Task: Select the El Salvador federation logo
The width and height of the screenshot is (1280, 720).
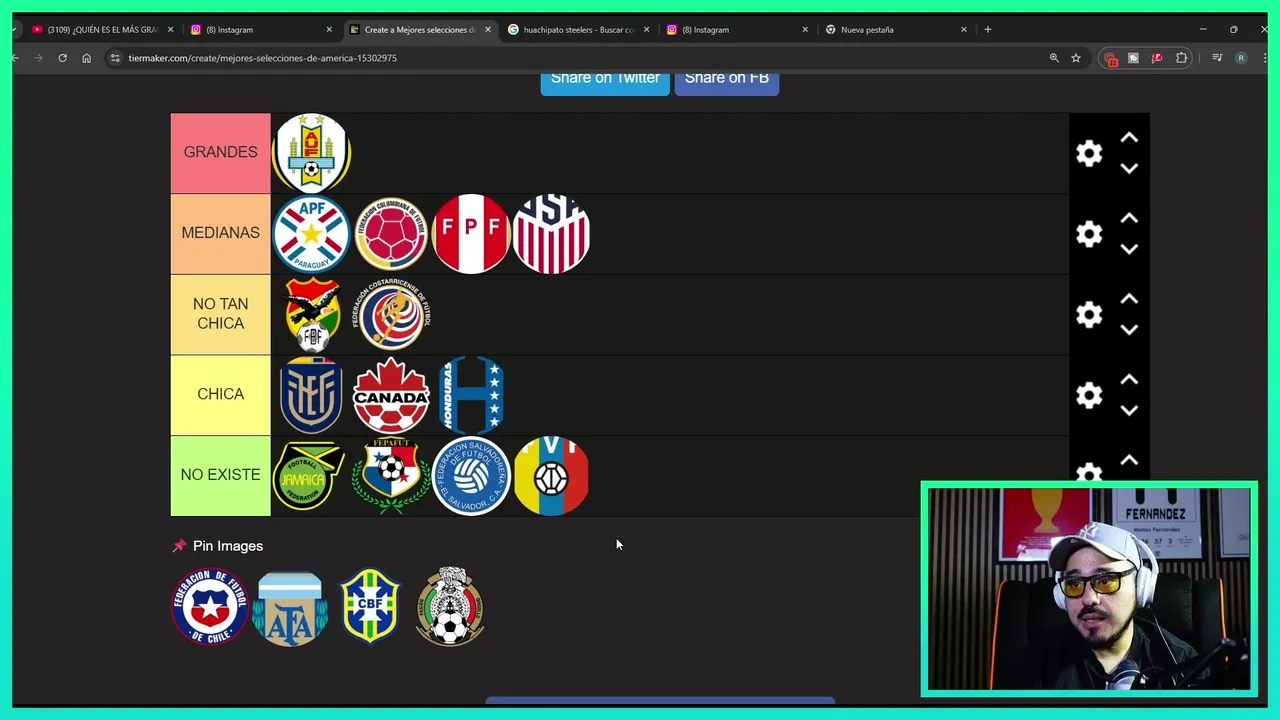Action: pos(471,476)
